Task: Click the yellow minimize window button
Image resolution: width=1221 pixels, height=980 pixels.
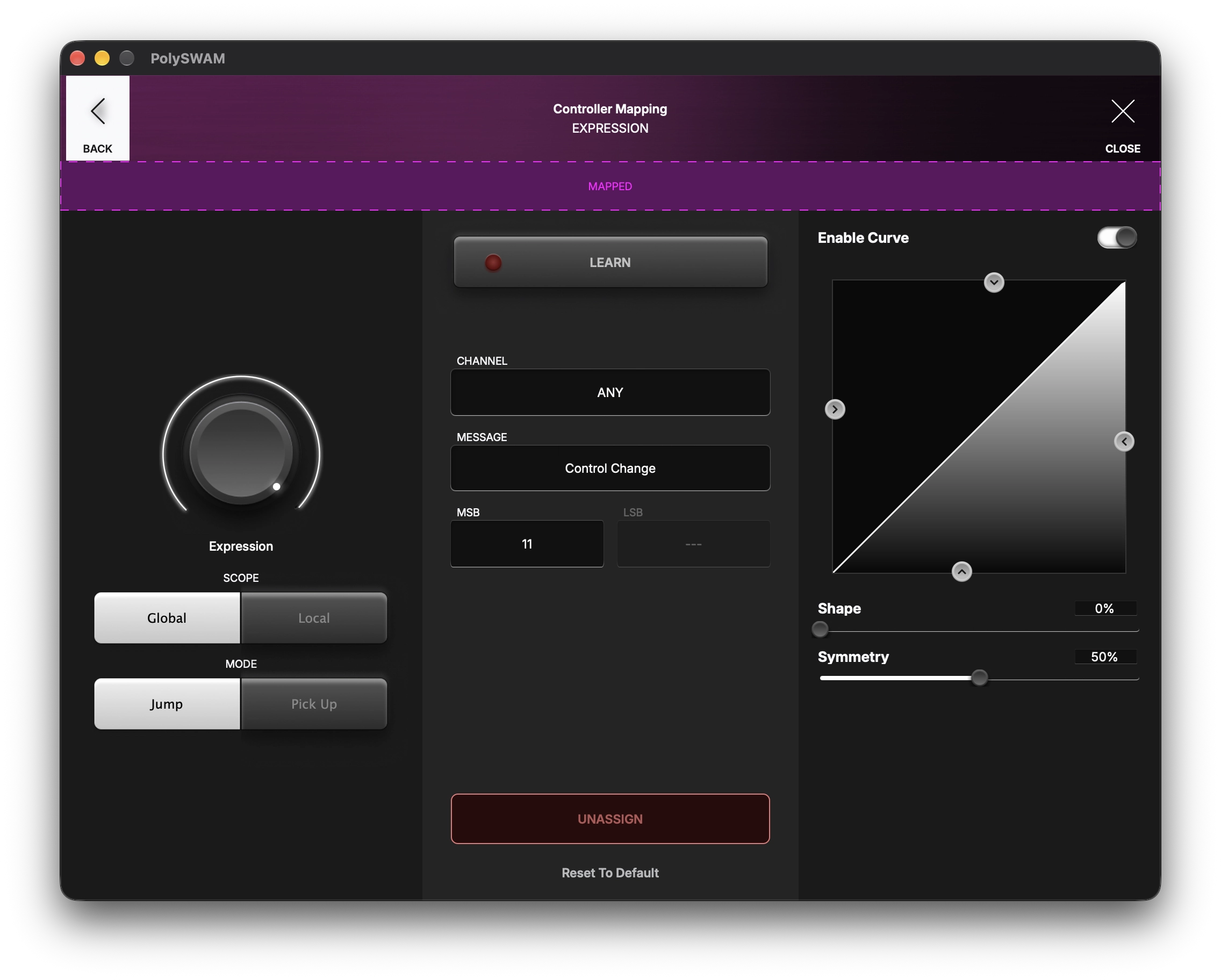Action: click(102, 57)
